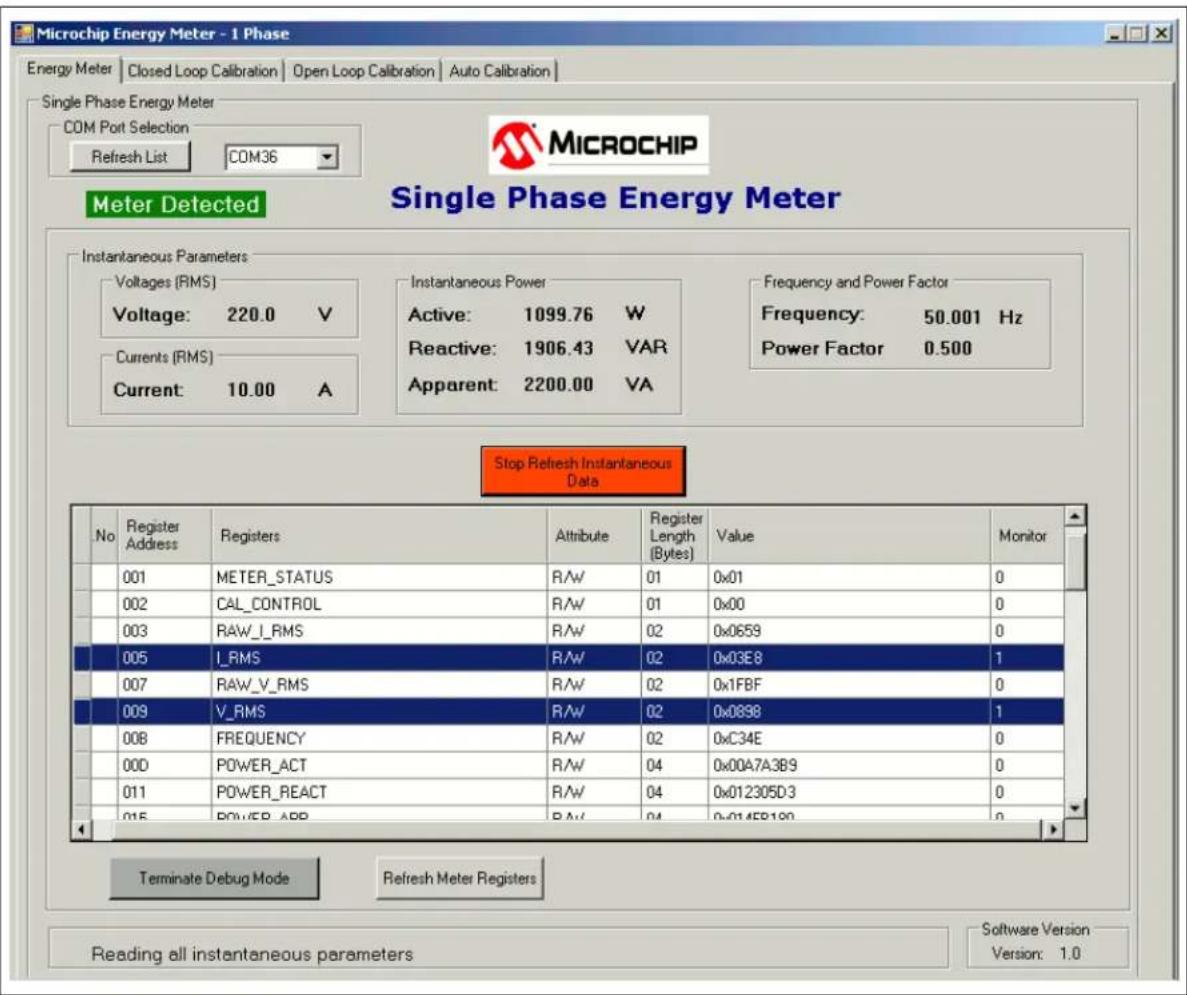Click the value 0x012305D3 cell
The width and height of the screenshot is (1187, 995).
[849, 792]
